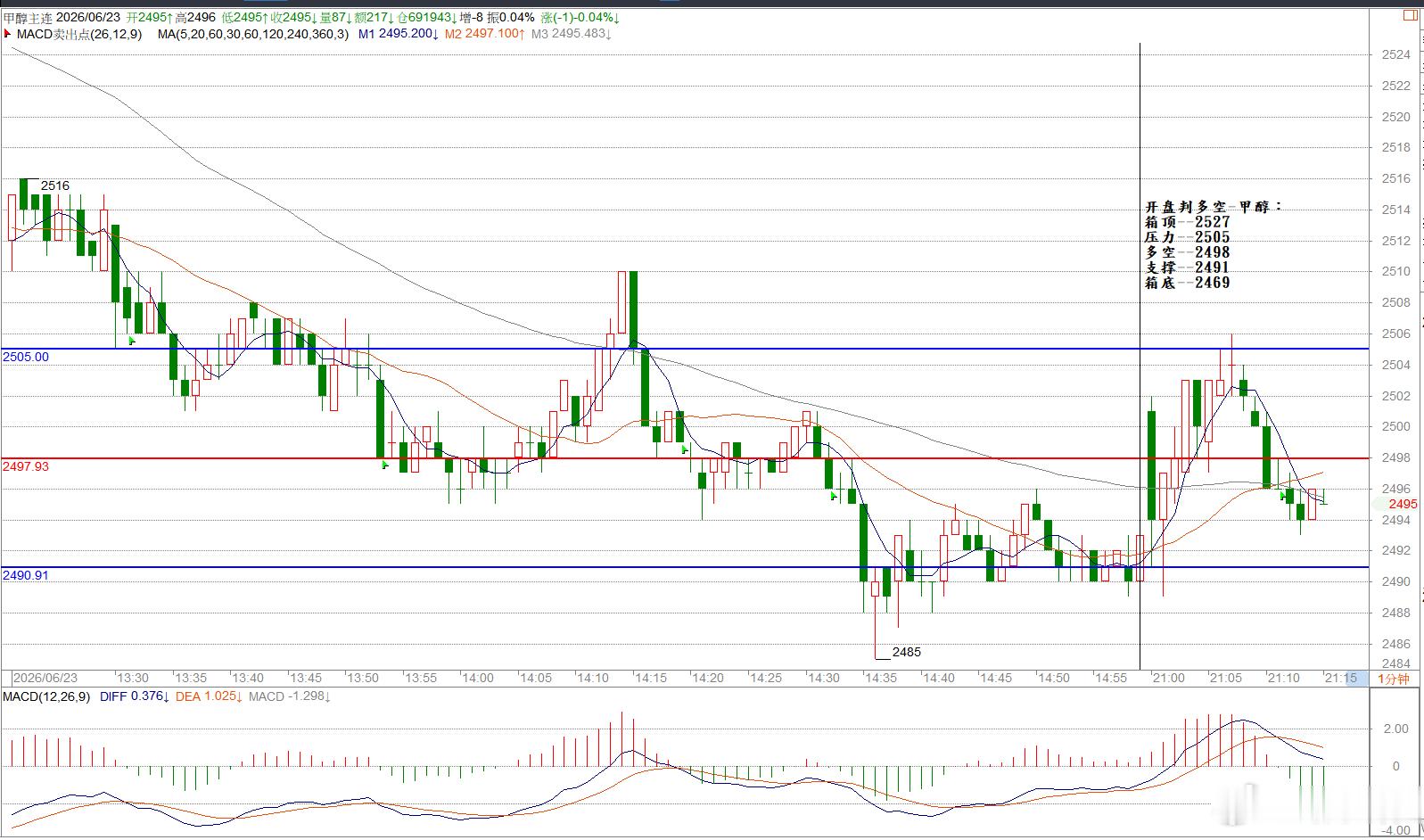Select the red 2497.93 horizontal line
The height and width of the screenshot is (840, 1424).
point(685,458)
